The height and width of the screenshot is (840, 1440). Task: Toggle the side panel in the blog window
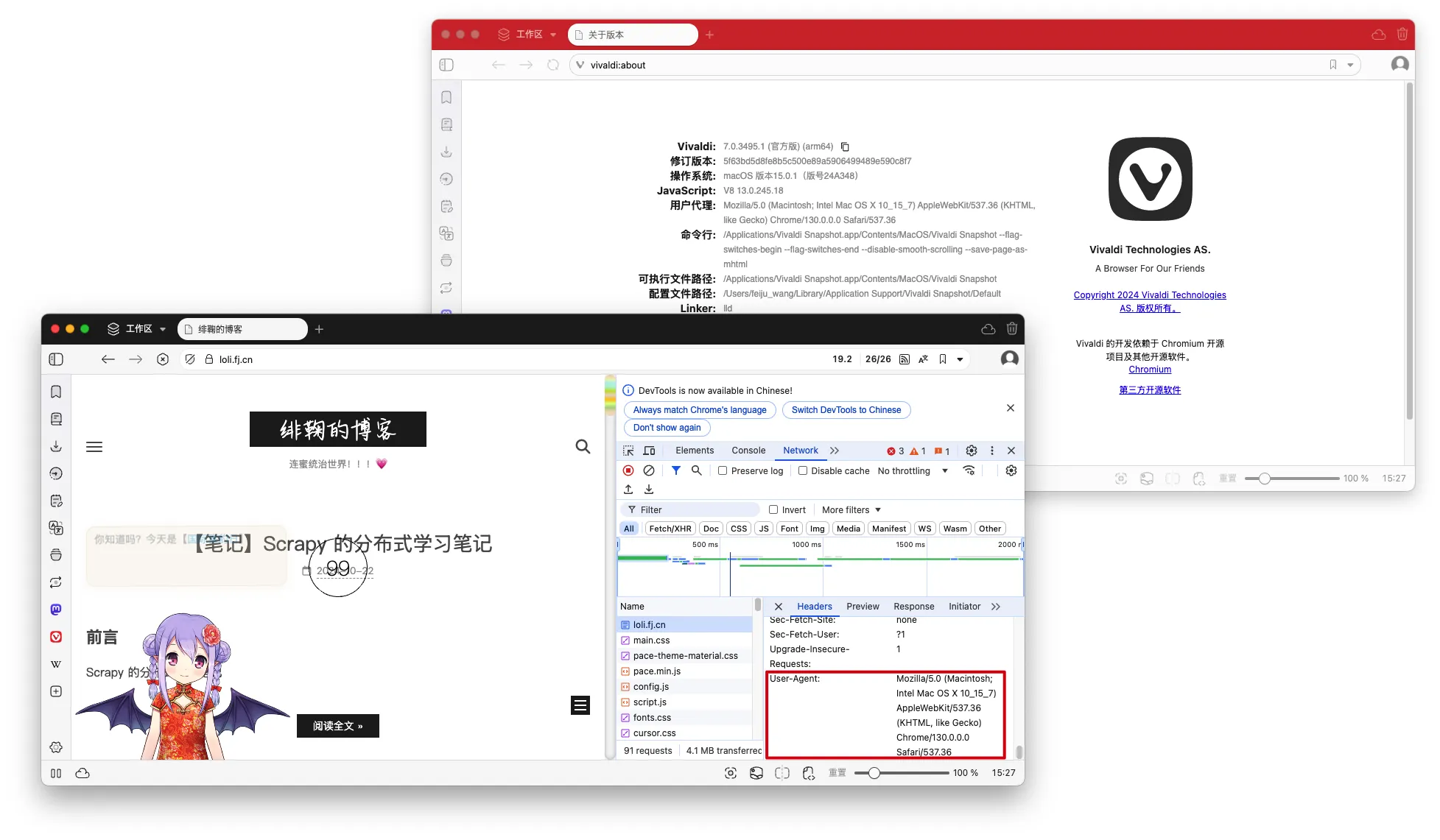pyautogui.click(x=56, y=359)
